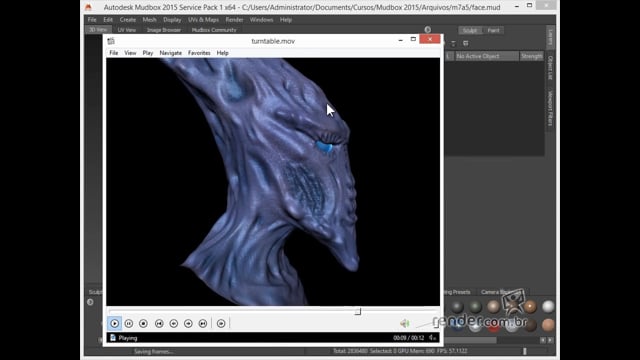The image size is (640, 360).
Task: Open Mudbox File menu
Action: tap(92, 20)
